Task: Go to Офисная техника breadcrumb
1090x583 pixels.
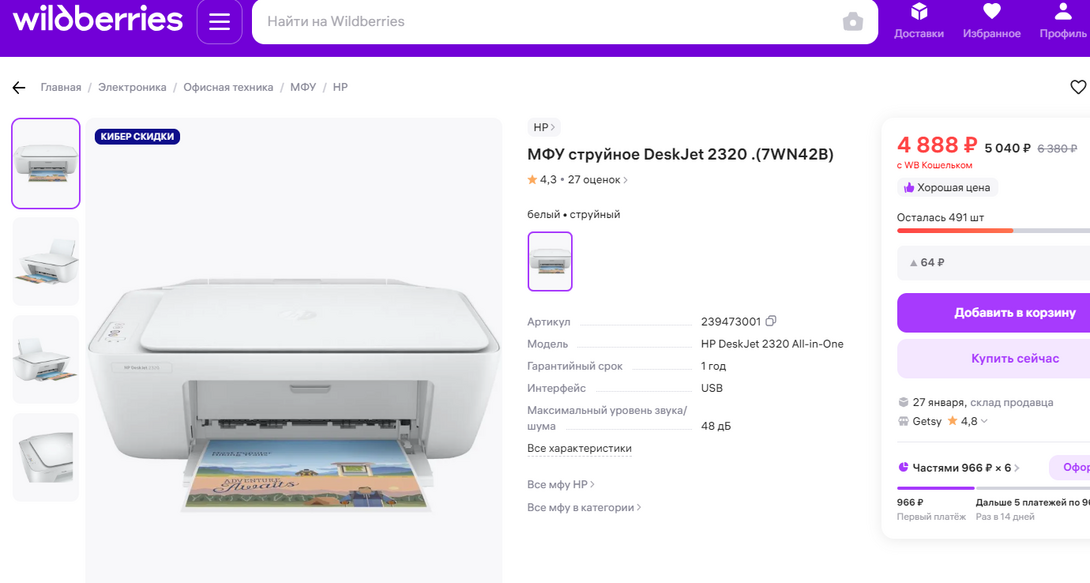Action: coord(228,88)
